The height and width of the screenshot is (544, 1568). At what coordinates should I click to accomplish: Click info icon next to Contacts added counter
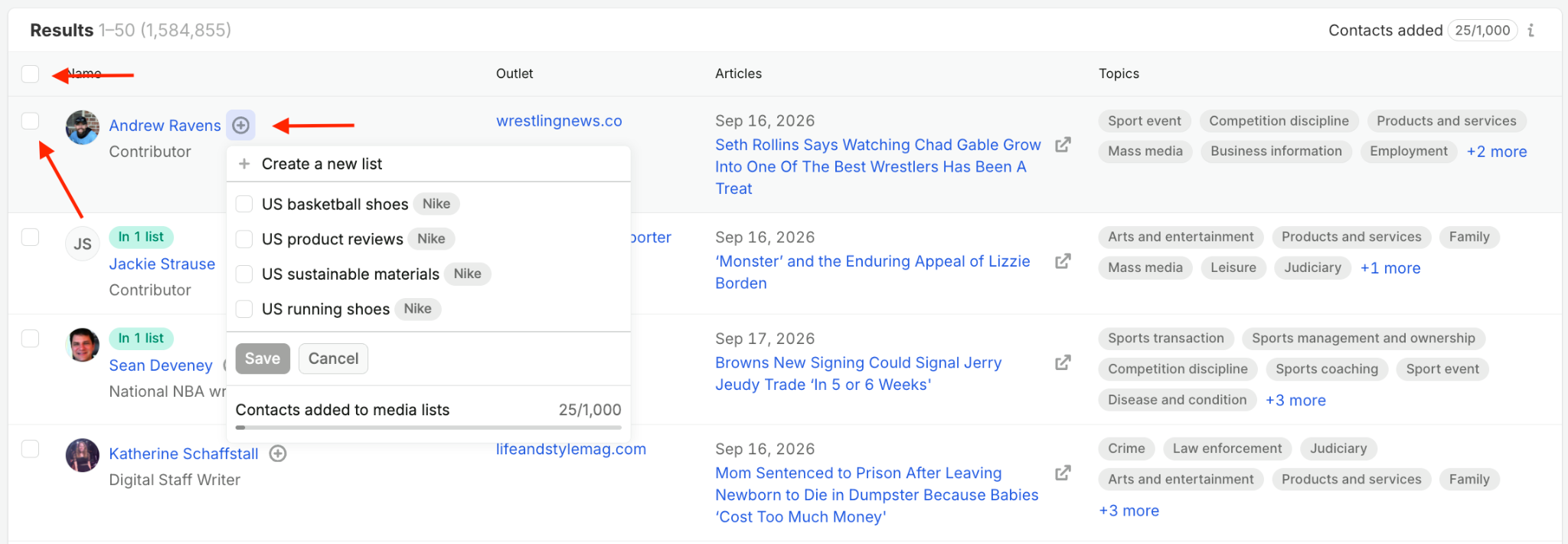1530,31
